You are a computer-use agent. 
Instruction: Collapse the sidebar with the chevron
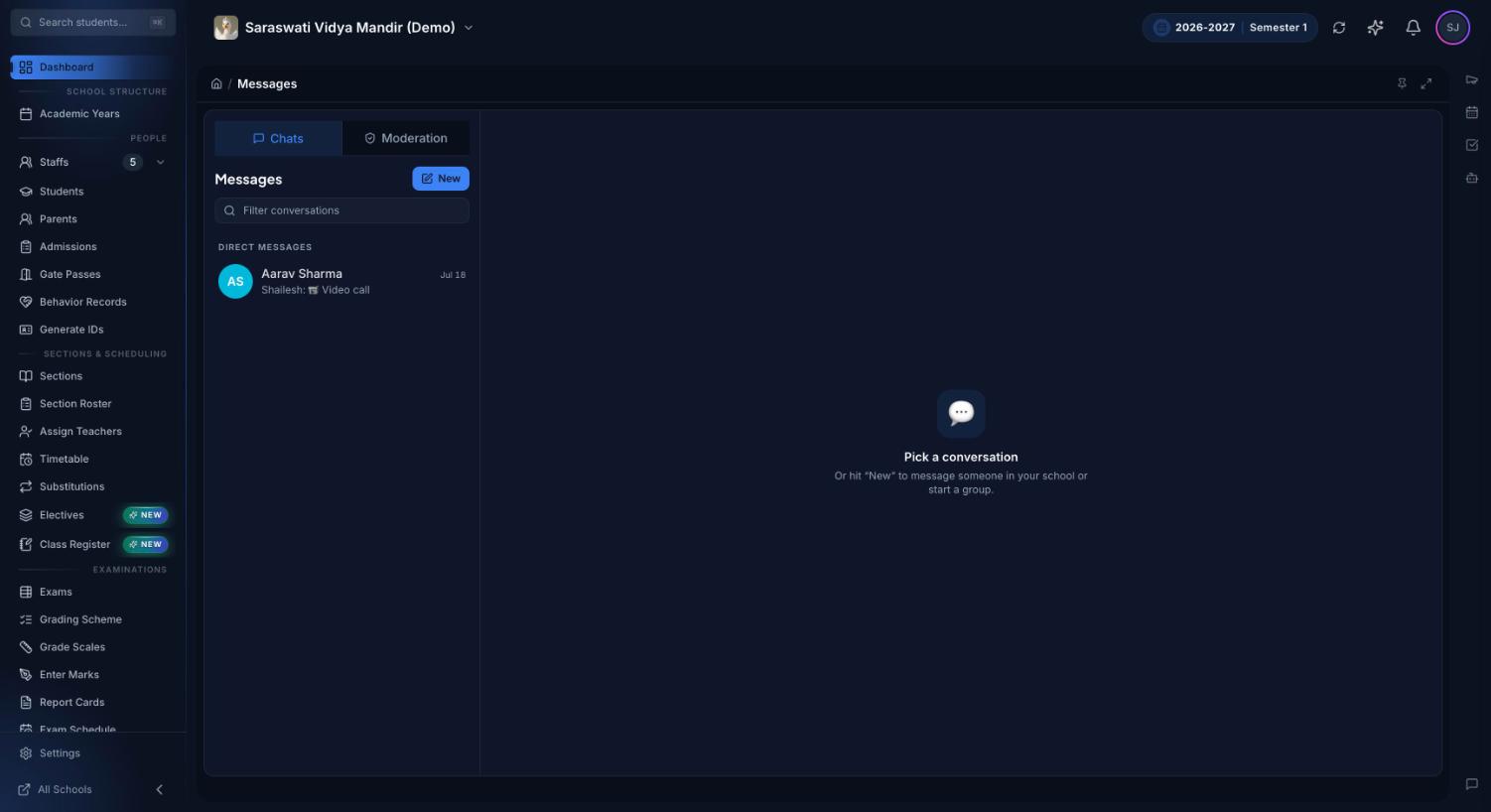click(x=160, y=789)
